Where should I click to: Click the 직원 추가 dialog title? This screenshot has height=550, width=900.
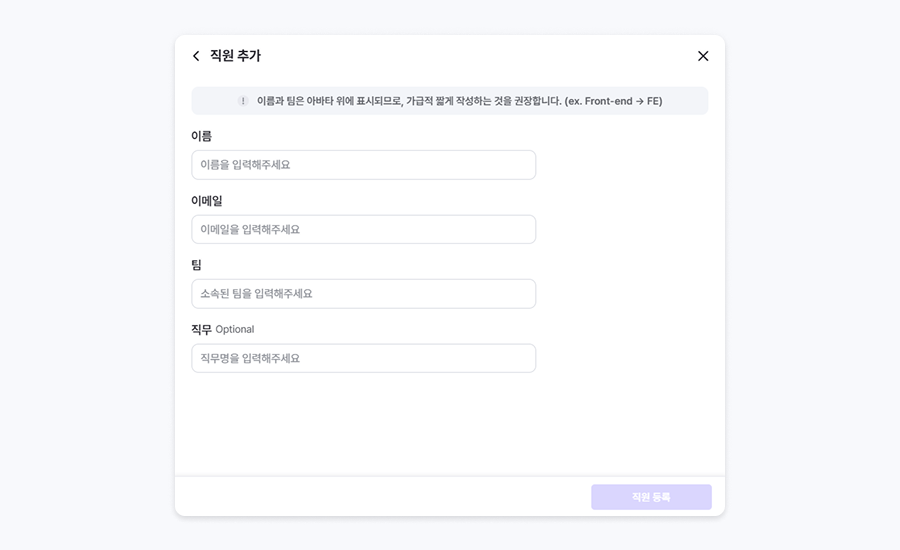coord(235,56)
